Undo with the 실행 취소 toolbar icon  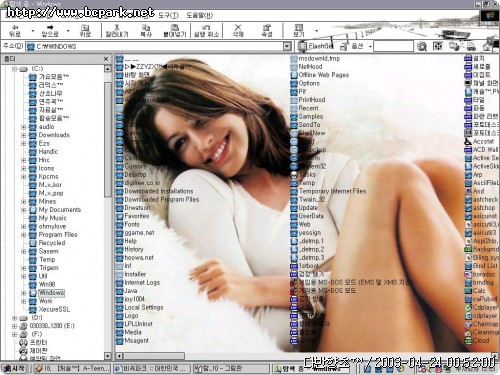coord(206,30)
